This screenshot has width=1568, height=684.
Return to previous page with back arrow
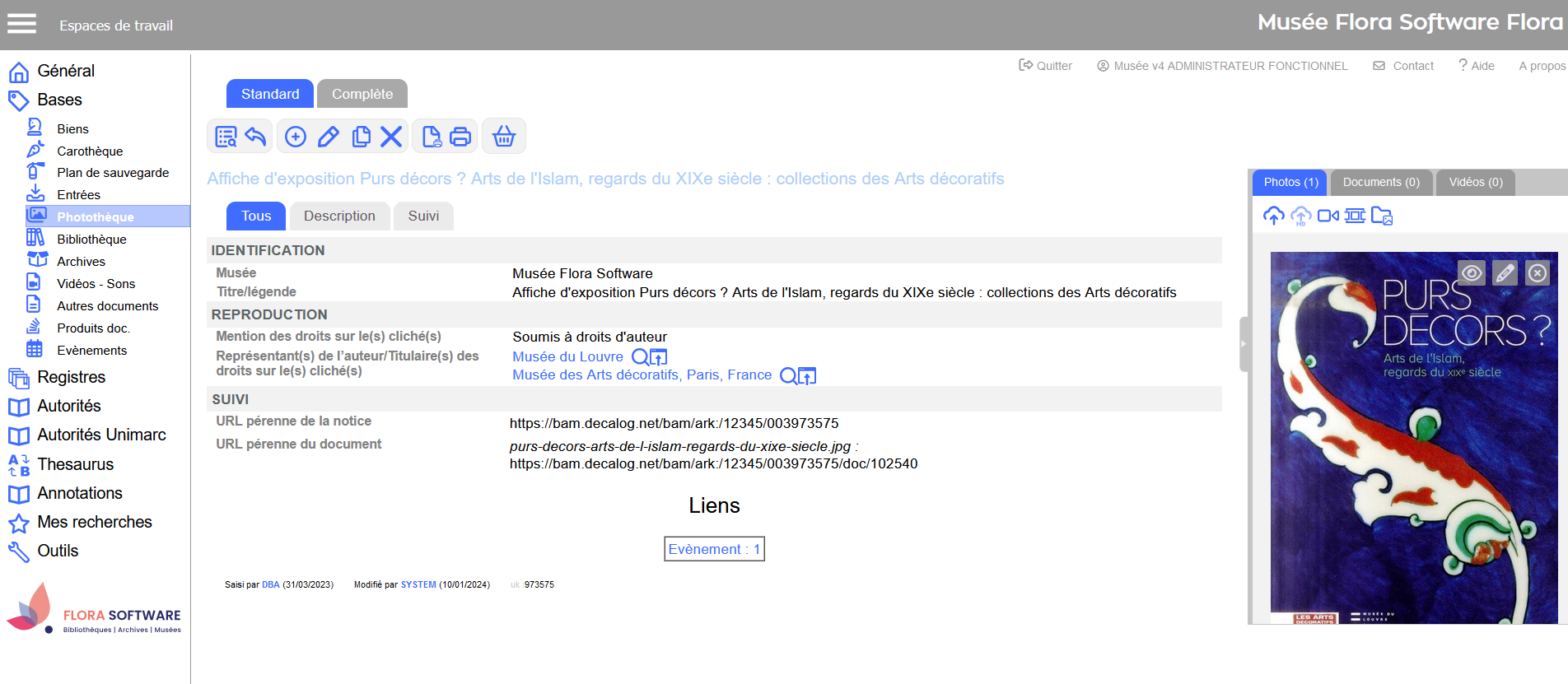click(x=256, y=137)
